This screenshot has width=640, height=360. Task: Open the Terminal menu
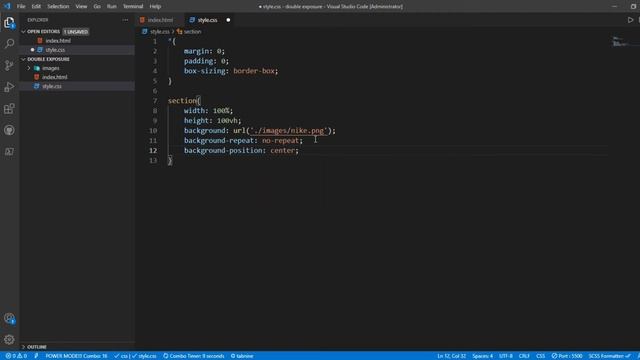(x=133, y=7)
